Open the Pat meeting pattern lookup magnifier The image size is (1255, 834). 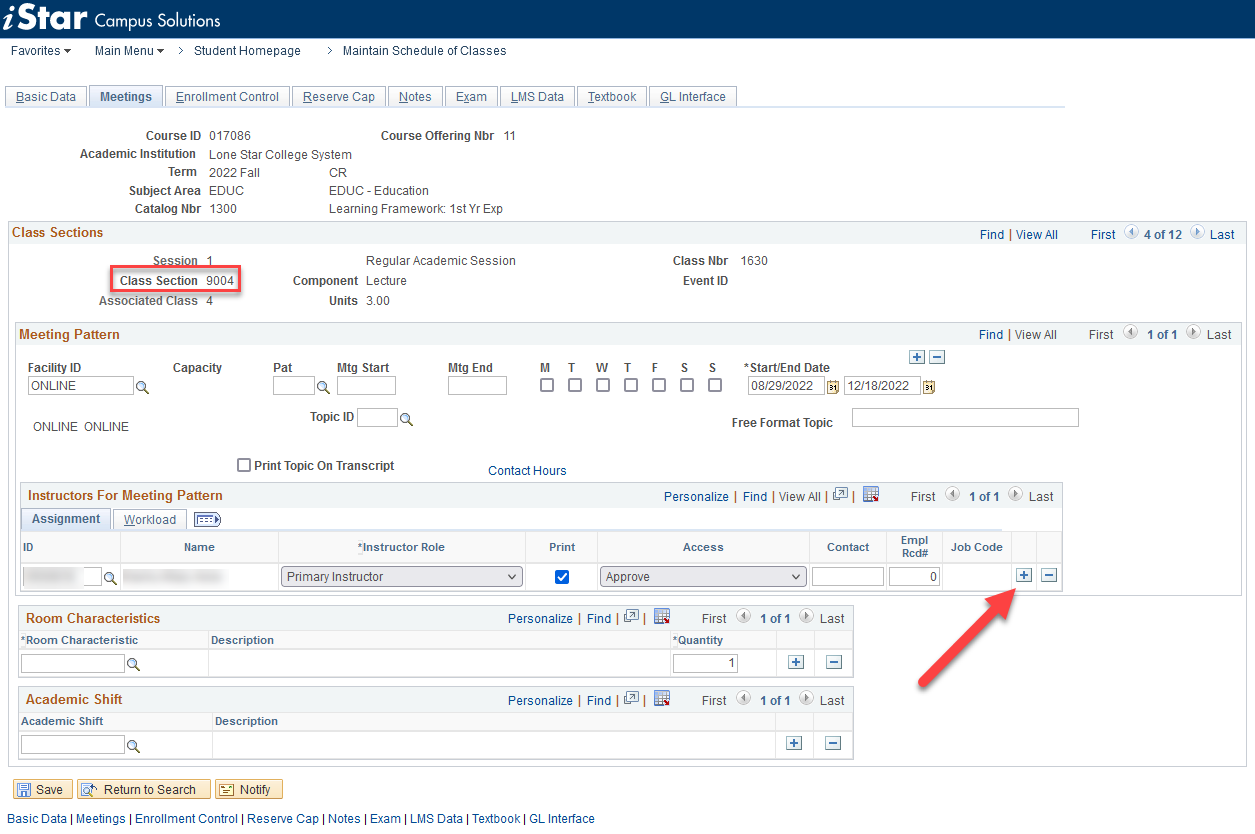(x=323, y=387)
